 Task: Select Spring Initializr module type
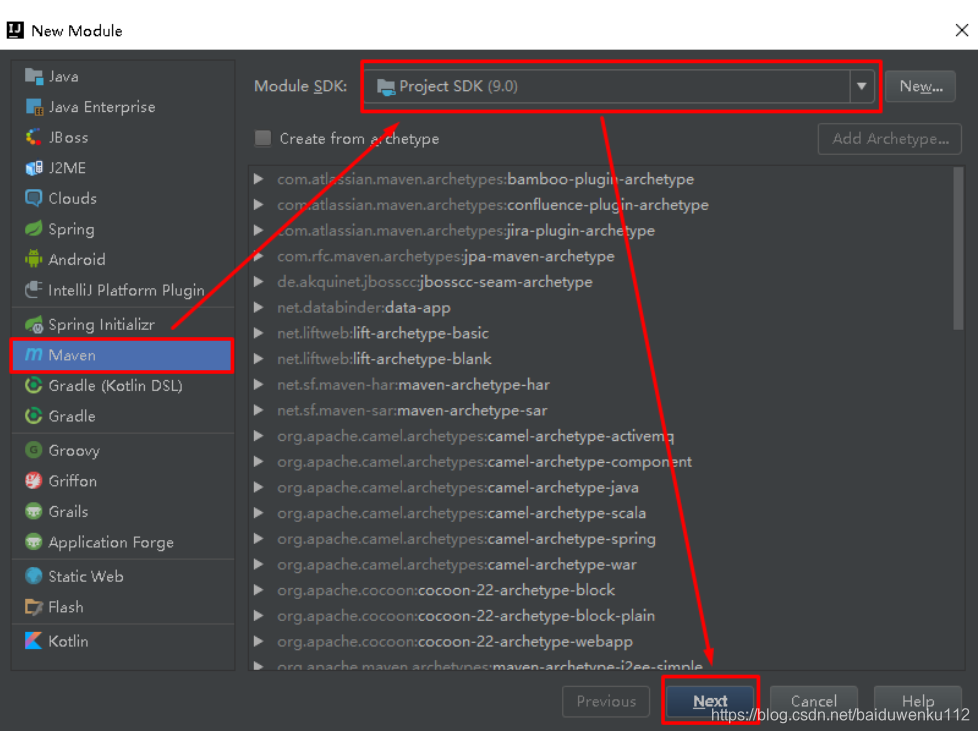pyautogui.click(x=123, y=324)
